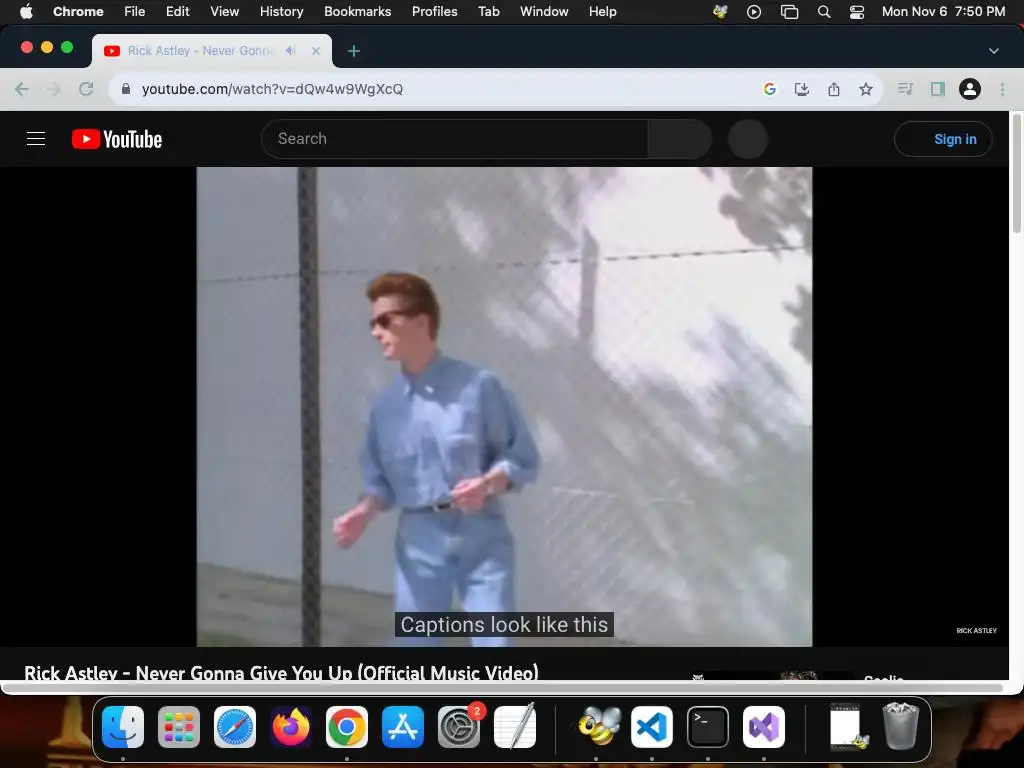Screen dimensions: 1024x768
Task: Open the Tab menu
Action: click(488, 11)
